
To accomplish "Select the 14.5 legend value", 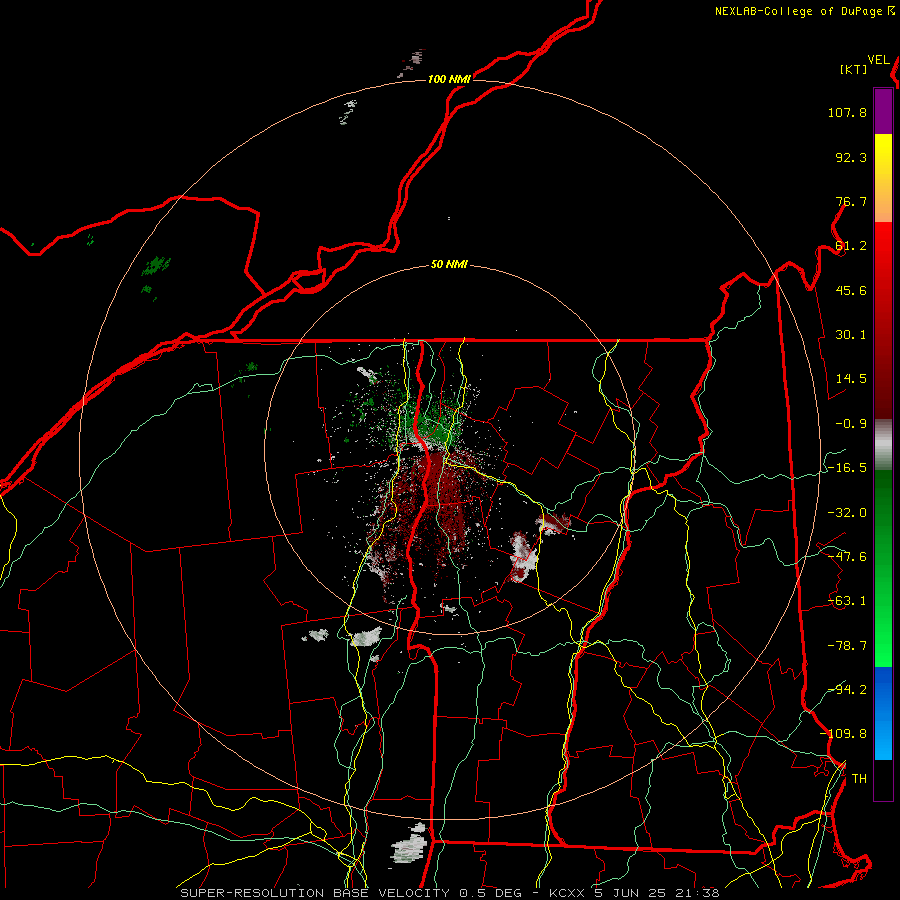I will click(x=851, y=379).
